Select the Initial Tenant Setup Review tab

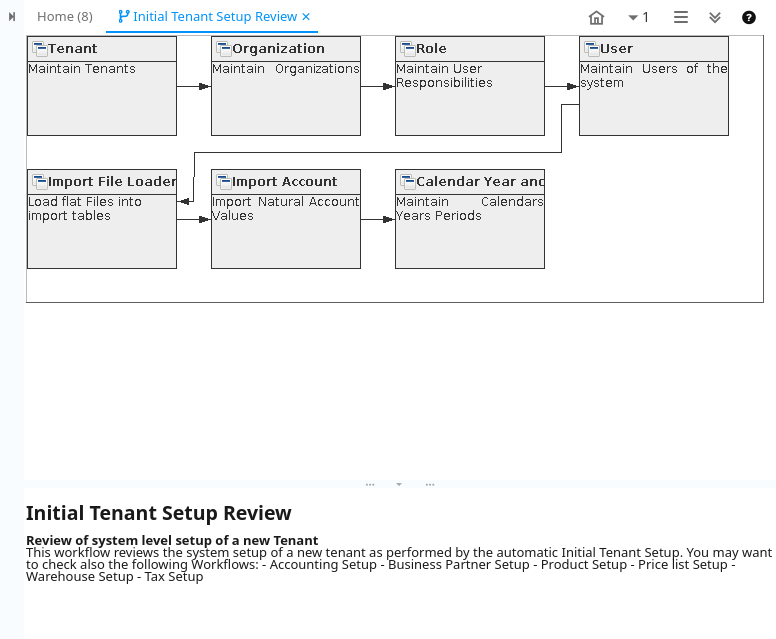(x=215, y=17)
